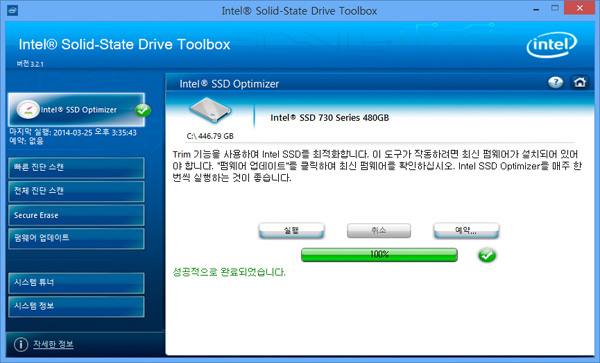Click the 100% green progress bar
Image resolution: width=600 pixels, height=363 pixels.
click(379, 255)
